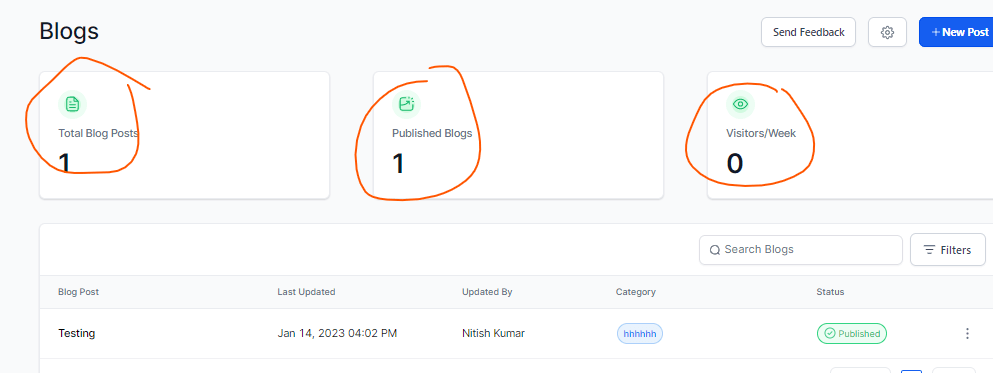Open the Testing blog post

77,333
